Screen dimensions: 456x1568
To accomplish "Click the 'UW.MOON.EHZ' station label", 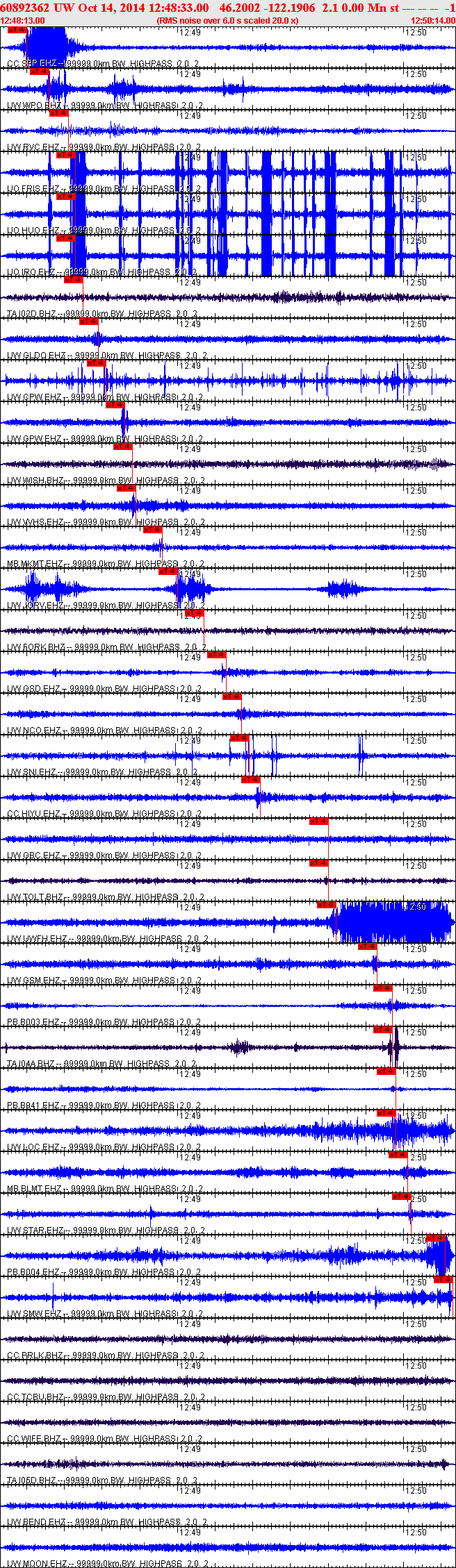I will tap(37, 1564).
